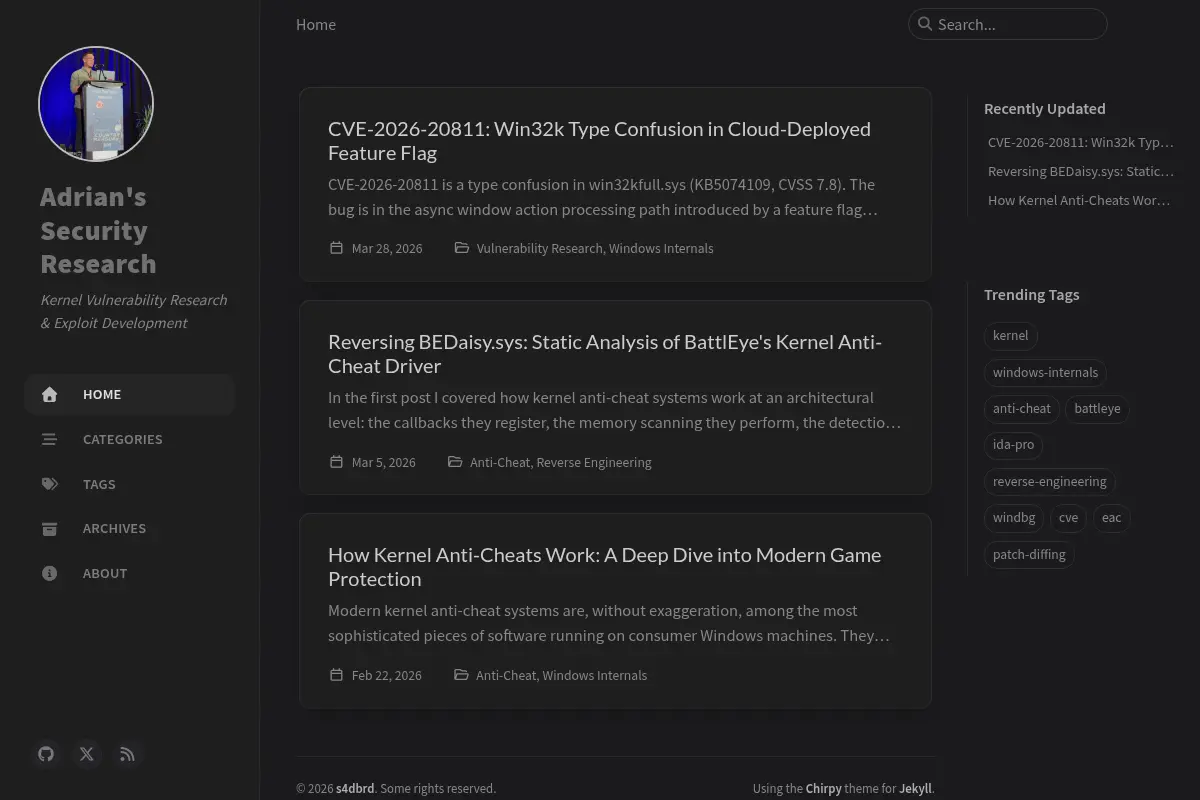Click the Kernel Vulnerability Research subtitle
Image resolution: width=1200 pixels, height=800 pixels.
tap(133, 311)
